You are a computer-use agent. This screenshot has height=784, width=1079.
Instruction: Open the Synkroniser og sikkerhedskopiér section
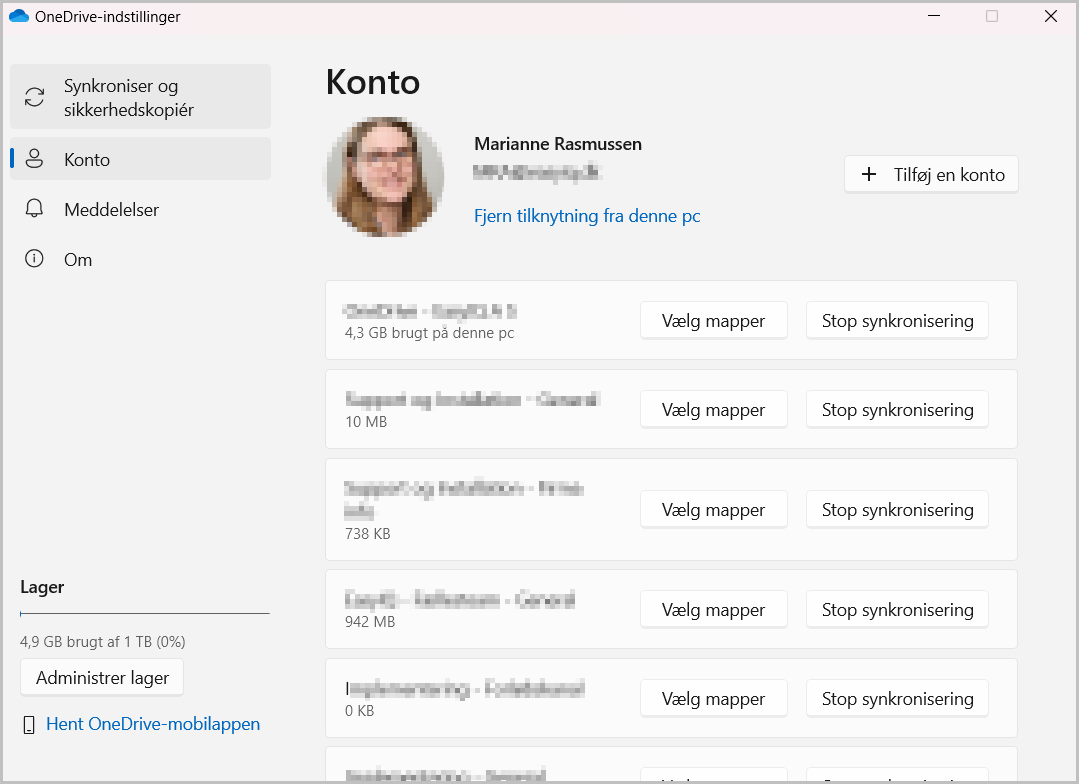140,97
